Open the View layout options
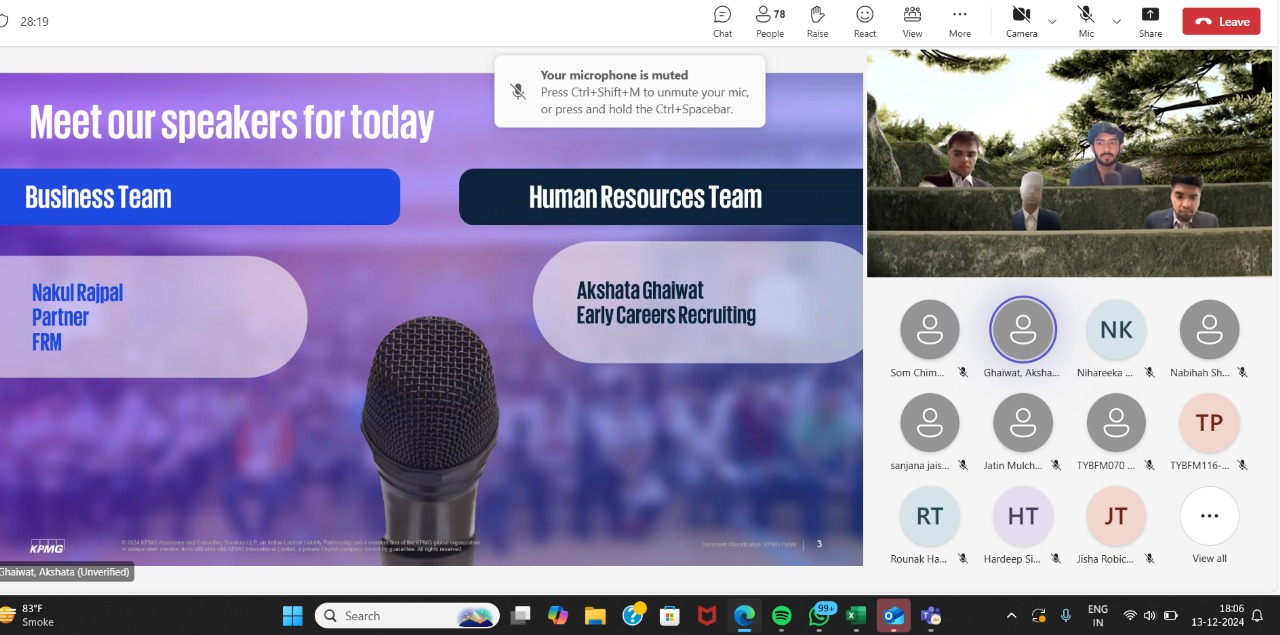Image resolution: width=1280 pixels, height=635 pixels. pos(912,20)
